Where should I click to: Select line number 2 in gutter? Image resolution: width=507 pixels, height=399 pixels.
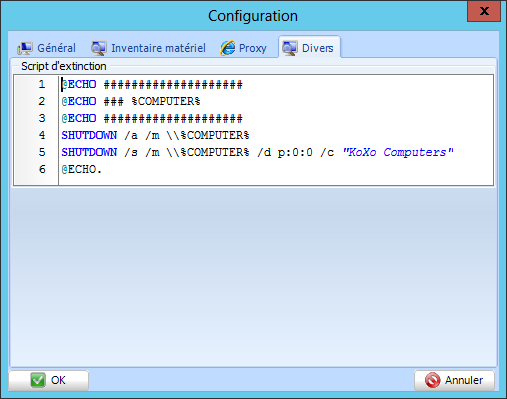(x=42, y=101)
